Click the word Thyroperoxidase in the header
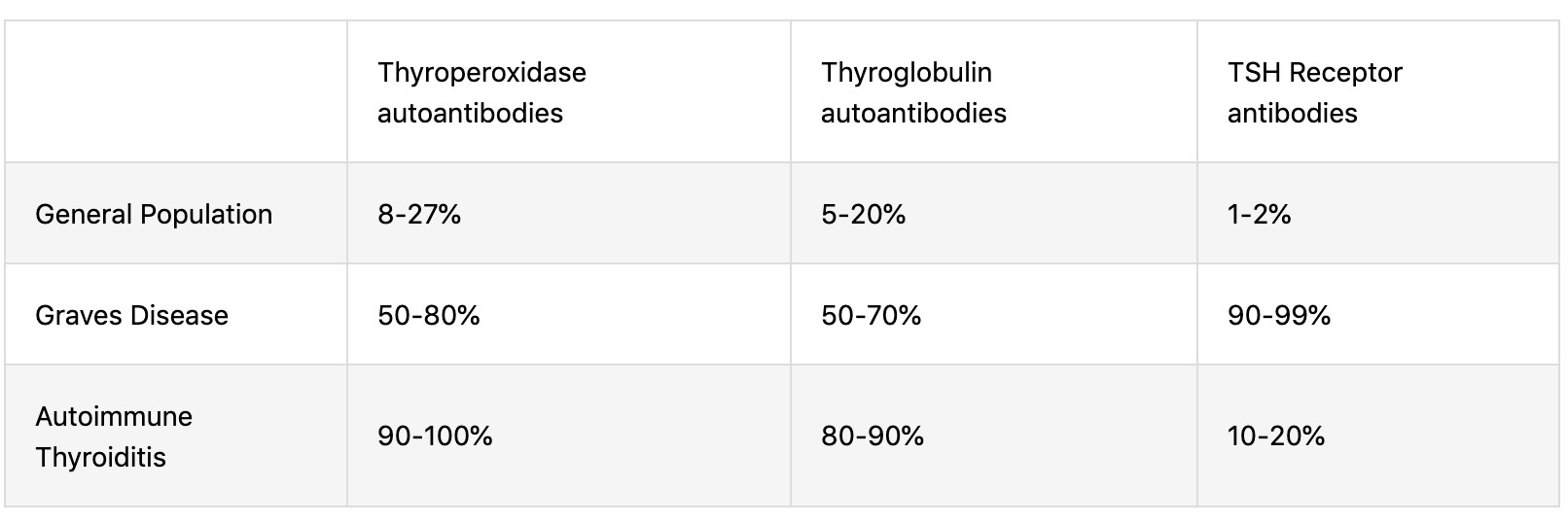This screenshot has width=1568, height=523. [481, 73]
